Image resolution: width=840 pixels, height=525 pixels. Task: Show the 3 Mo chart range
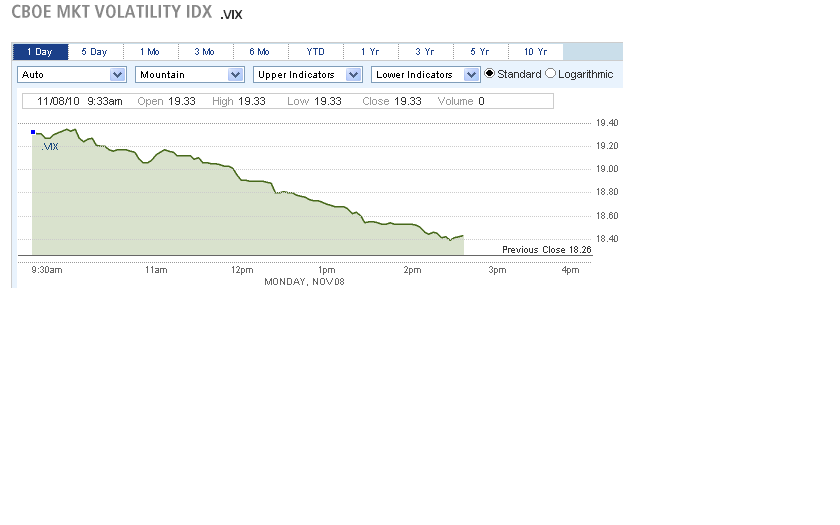(205, 52)
